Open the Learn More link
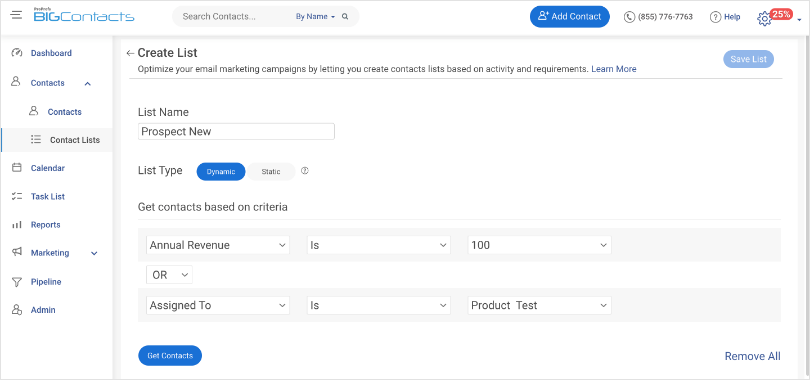The image size is (810, 380). pyautogui.click(x=614, y=69)
